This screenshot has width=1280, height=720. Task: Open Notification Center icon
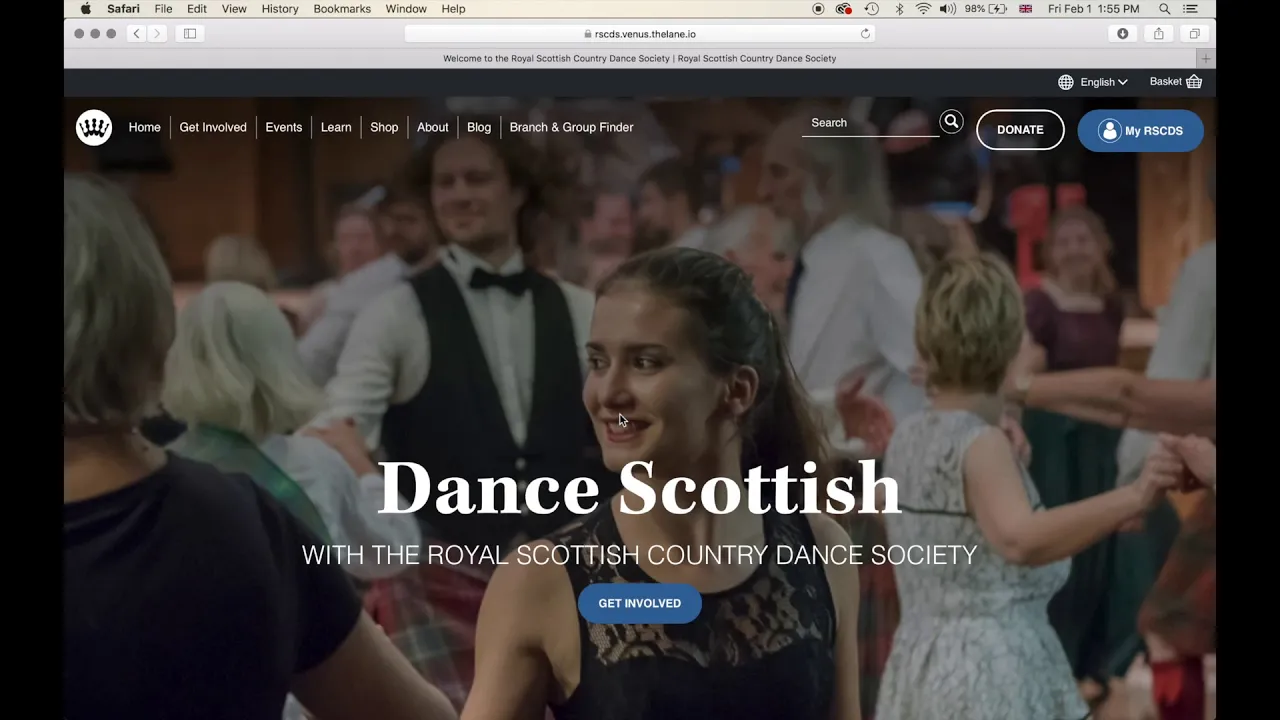(x=1191, y=9)
